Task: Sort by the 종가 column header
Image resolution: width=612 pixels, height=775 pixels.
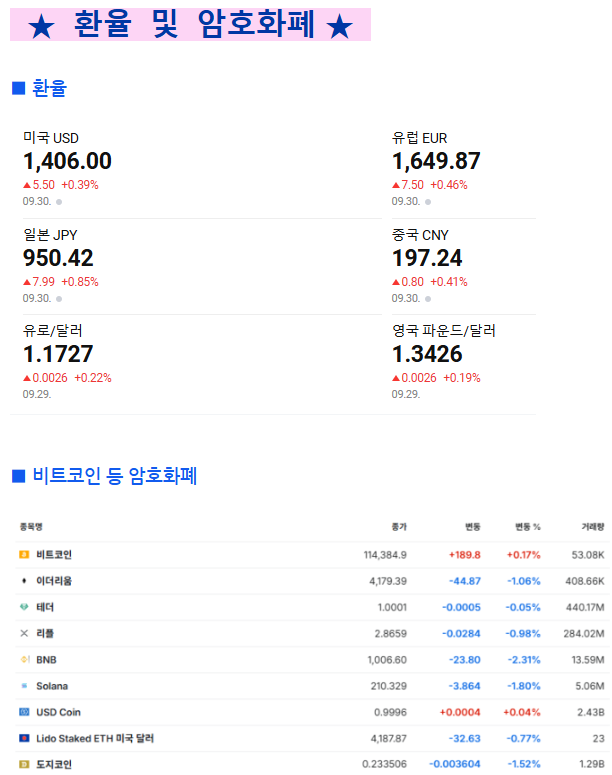Action: [399, 526]
